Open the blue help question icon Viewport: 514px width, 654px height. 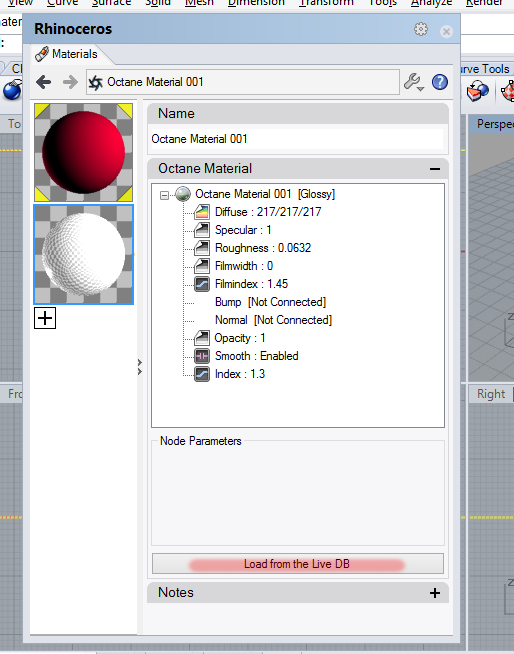point(440,82)
